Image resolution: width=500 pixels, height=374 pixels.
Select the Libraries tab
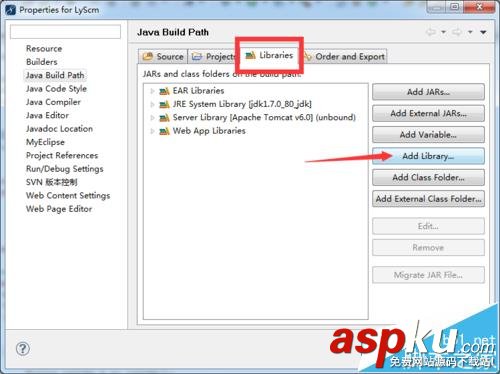(x=269, y=55)
